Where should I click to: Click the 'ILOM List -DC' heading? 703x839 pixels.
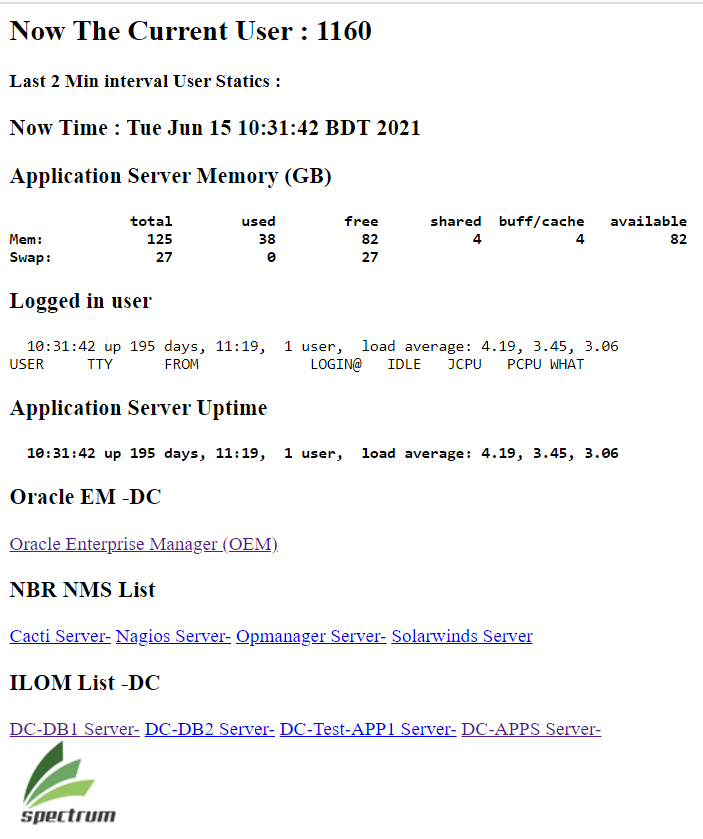[84, 683]
